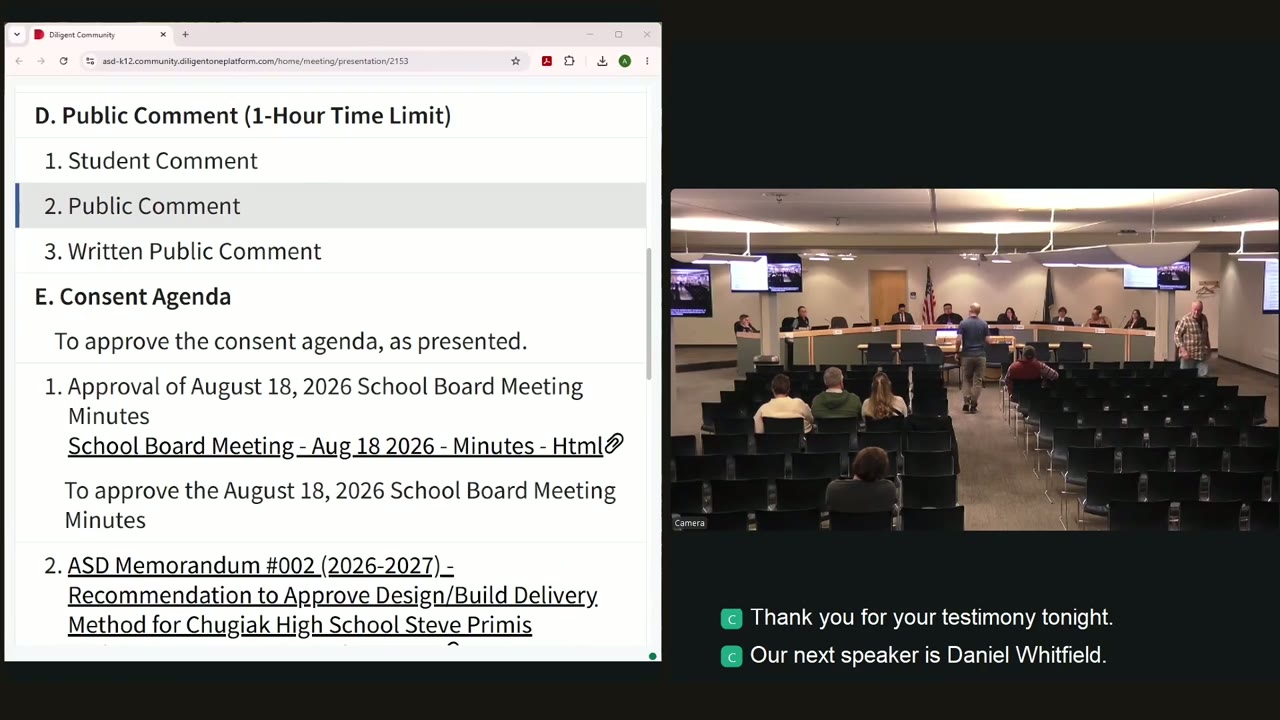This screenshot has height=720, width=1280.
Task: Click the address bar URL field
Action: (300, 61)
